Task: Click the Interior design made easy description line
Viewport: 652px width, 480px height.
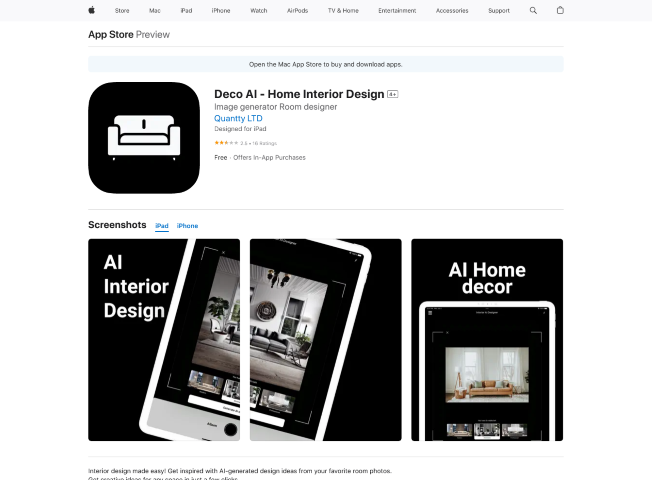Action: point(240,471)
